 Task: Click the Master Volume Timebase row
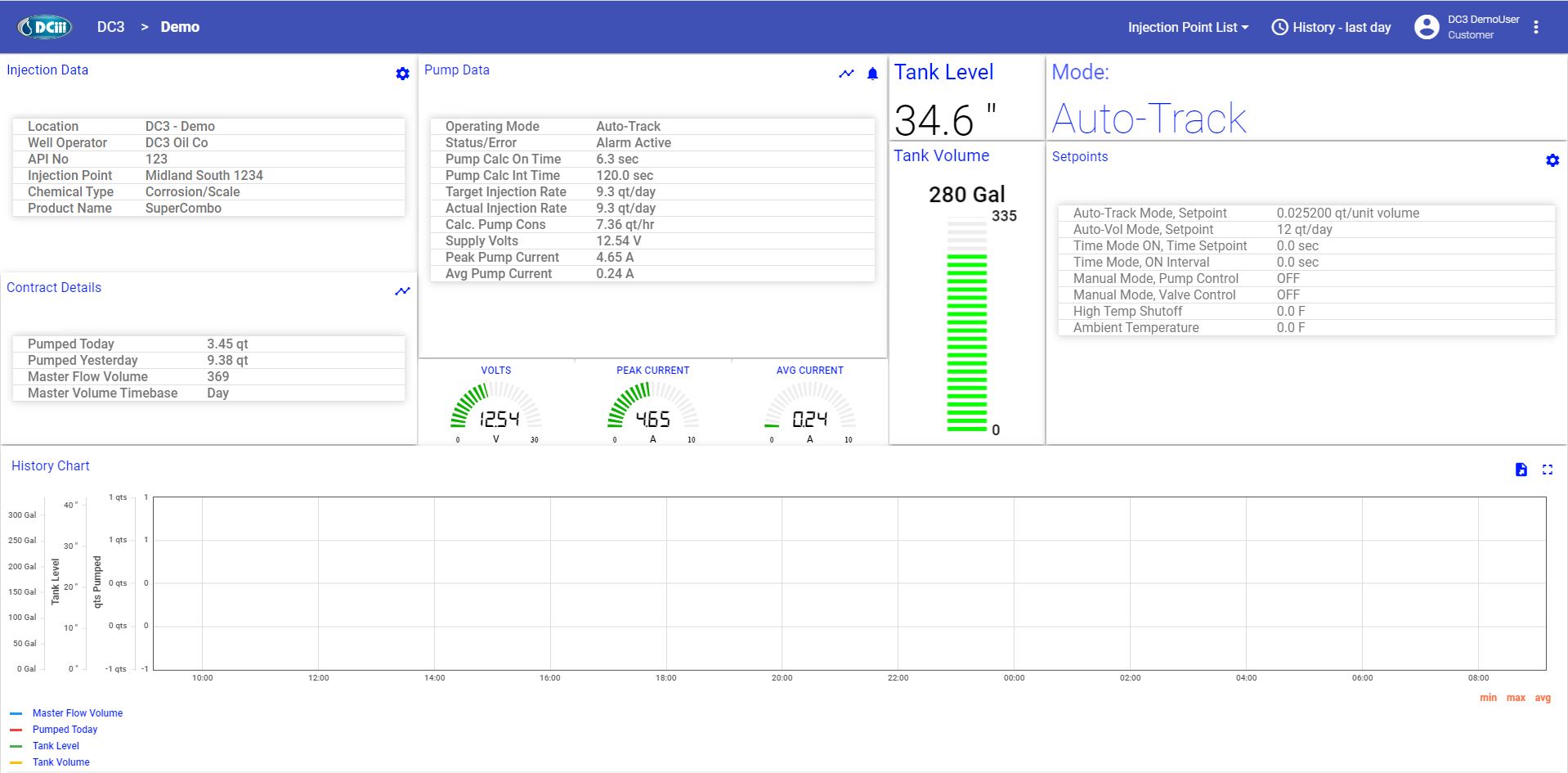208,393
